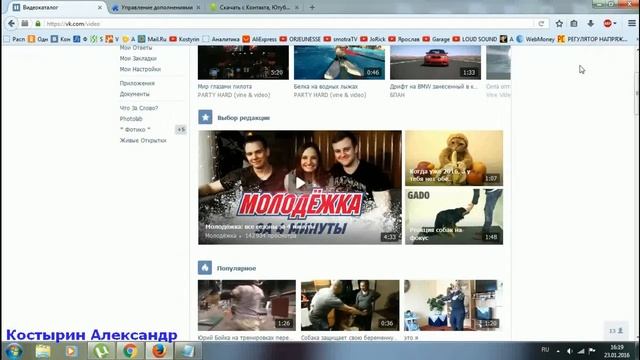The image size is (640, 360).
Task: Open the Мир глазами пилота title link
Action: [225, 87]
